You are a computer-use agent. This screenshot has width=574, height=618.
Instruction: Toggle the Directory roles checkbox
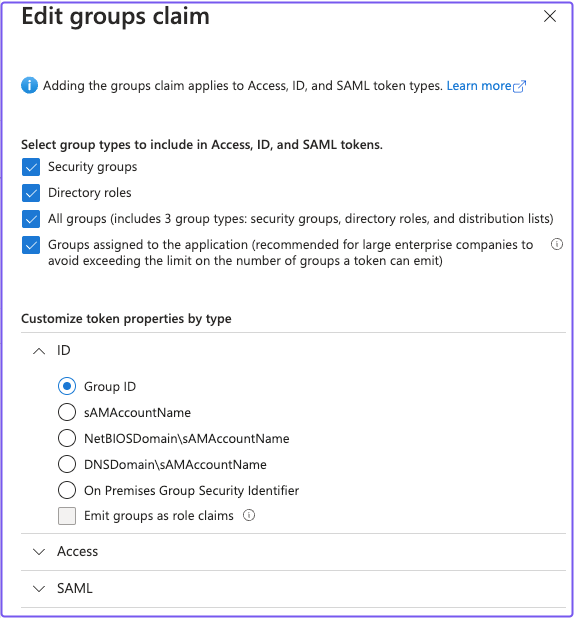(x=31, y=193)
